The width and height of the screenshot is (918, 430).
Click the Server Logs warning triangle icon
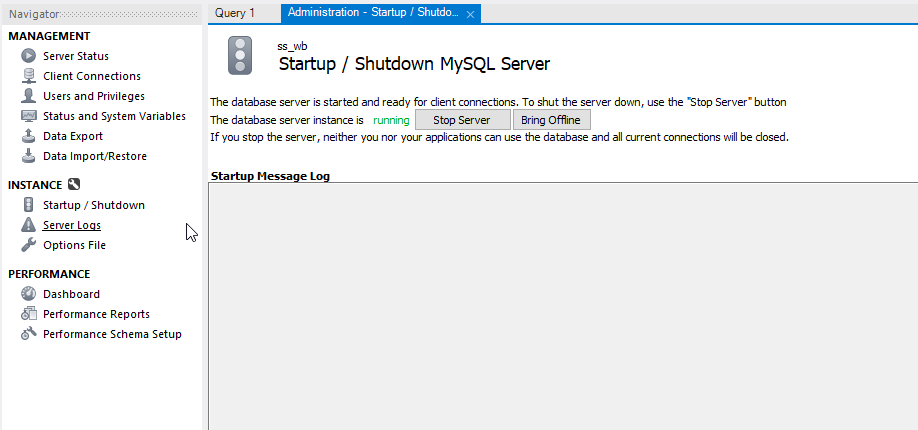coord(28,225)
